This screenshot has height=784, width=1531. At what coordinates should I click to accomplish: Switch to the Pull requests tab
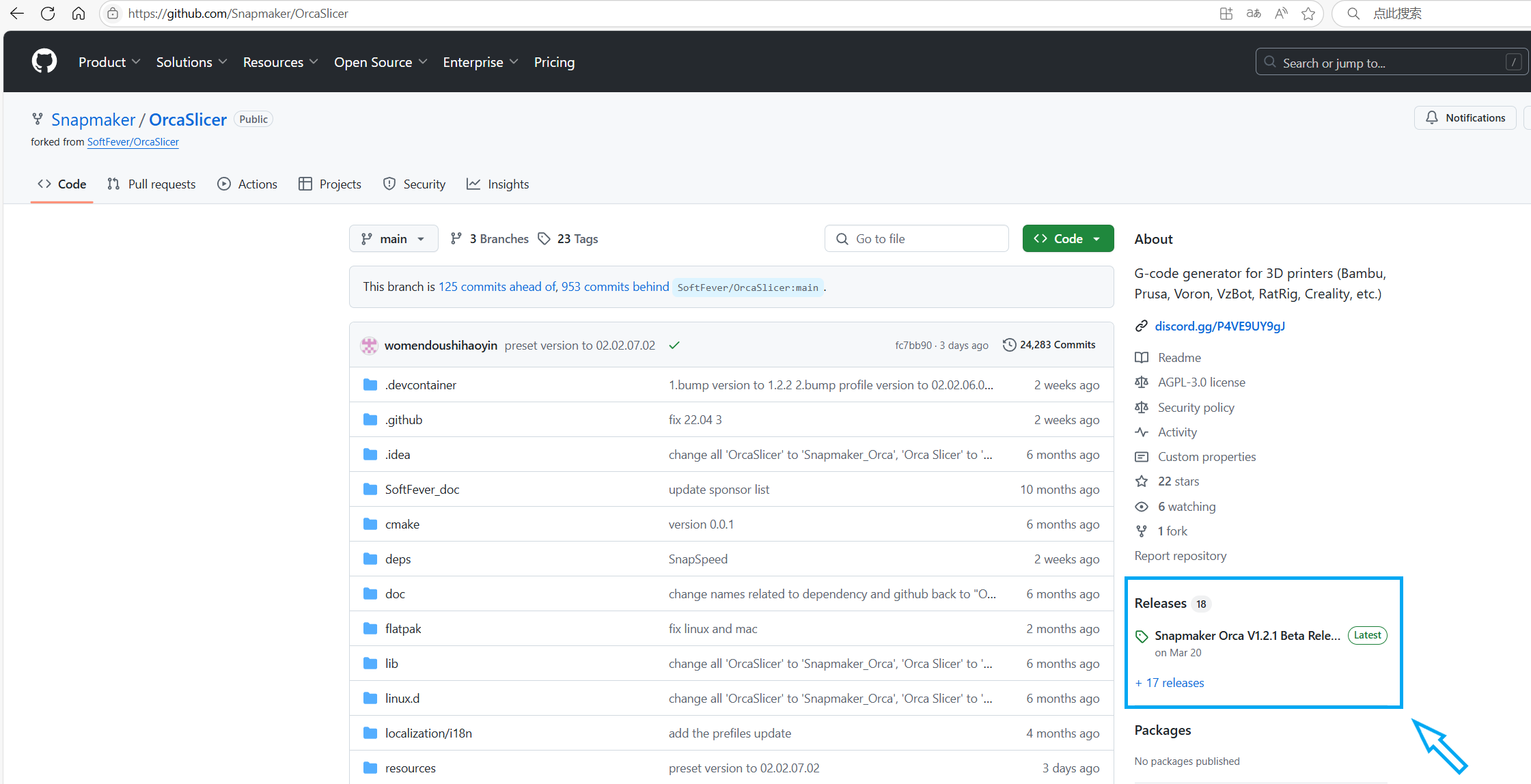click(x=152, y=184)
